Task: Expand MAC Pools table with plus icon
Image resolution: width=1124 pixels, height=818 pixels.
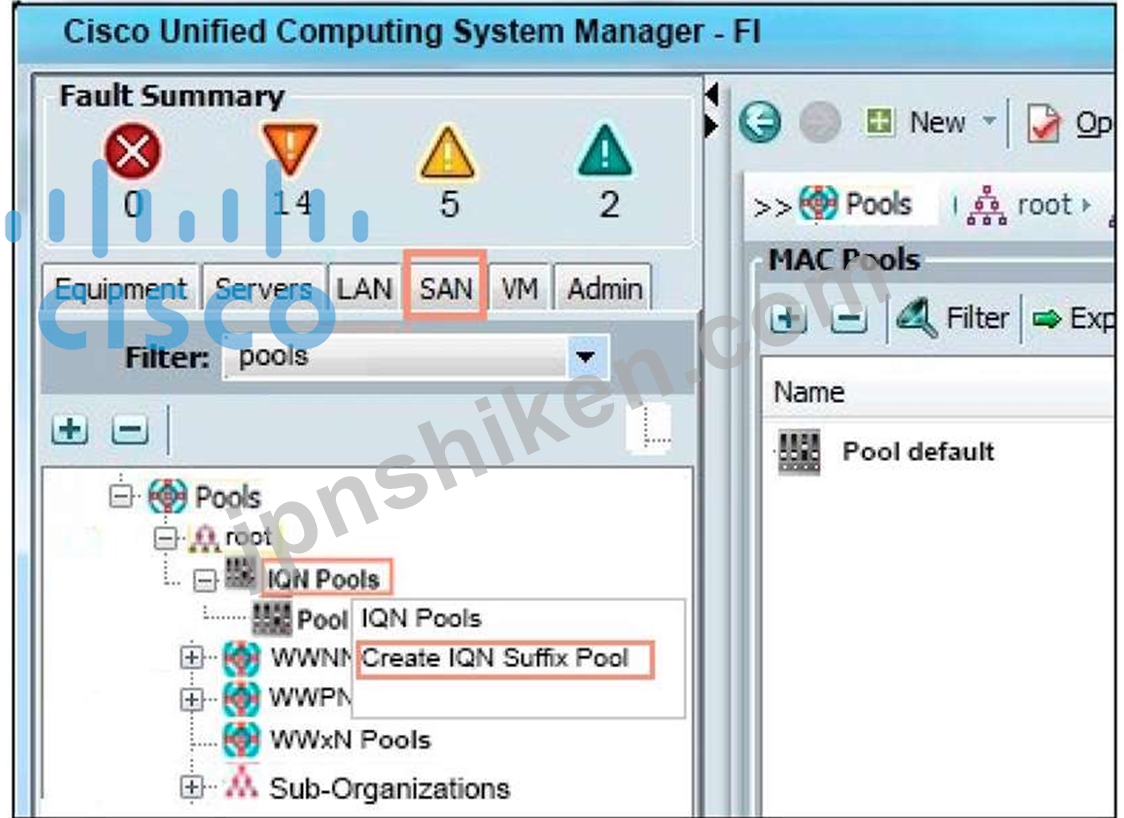Action: coord(789,317)
